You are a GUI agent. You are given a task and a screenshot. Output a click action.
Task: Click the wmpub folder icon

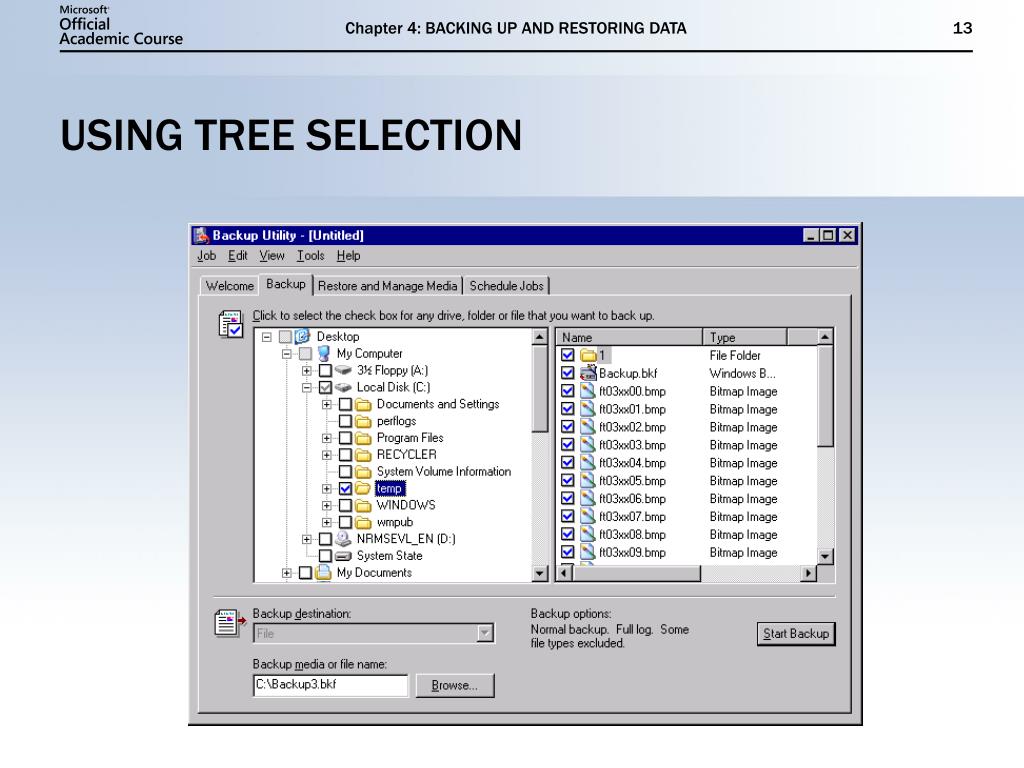coord(364,522)
